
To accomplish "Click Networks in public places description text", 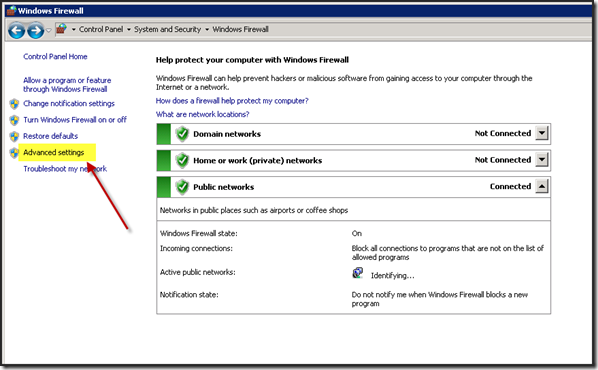I will point(254,210).
